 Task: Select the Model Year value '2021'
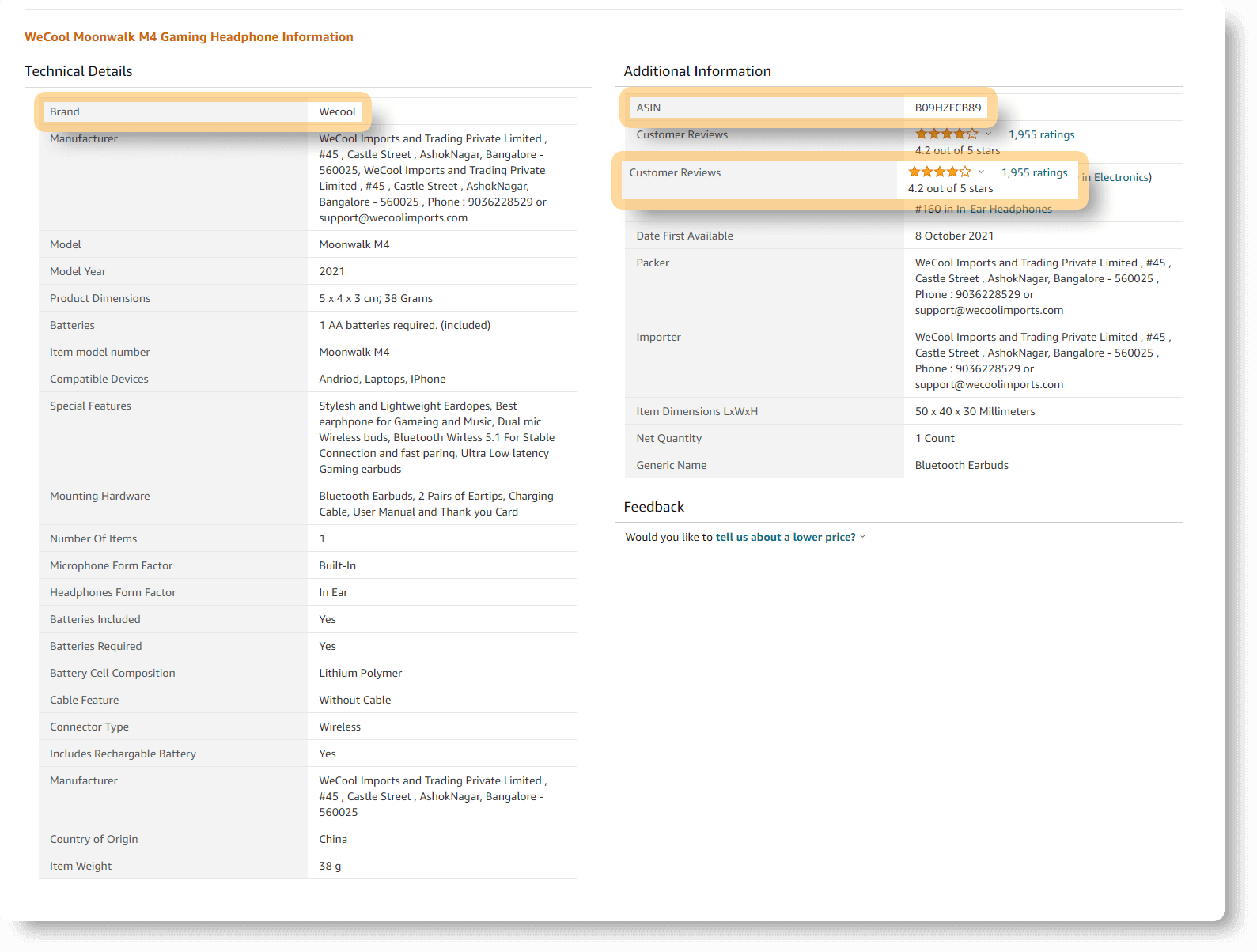pyautogui.click(x=331, y=271)
